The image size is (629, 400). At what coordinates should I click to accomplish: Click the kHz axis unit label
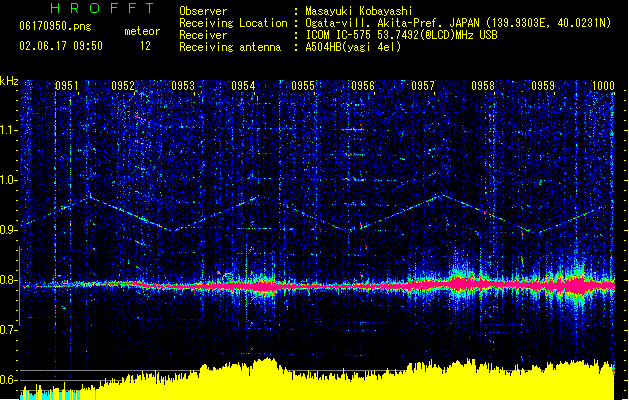(x=9, y=81)
